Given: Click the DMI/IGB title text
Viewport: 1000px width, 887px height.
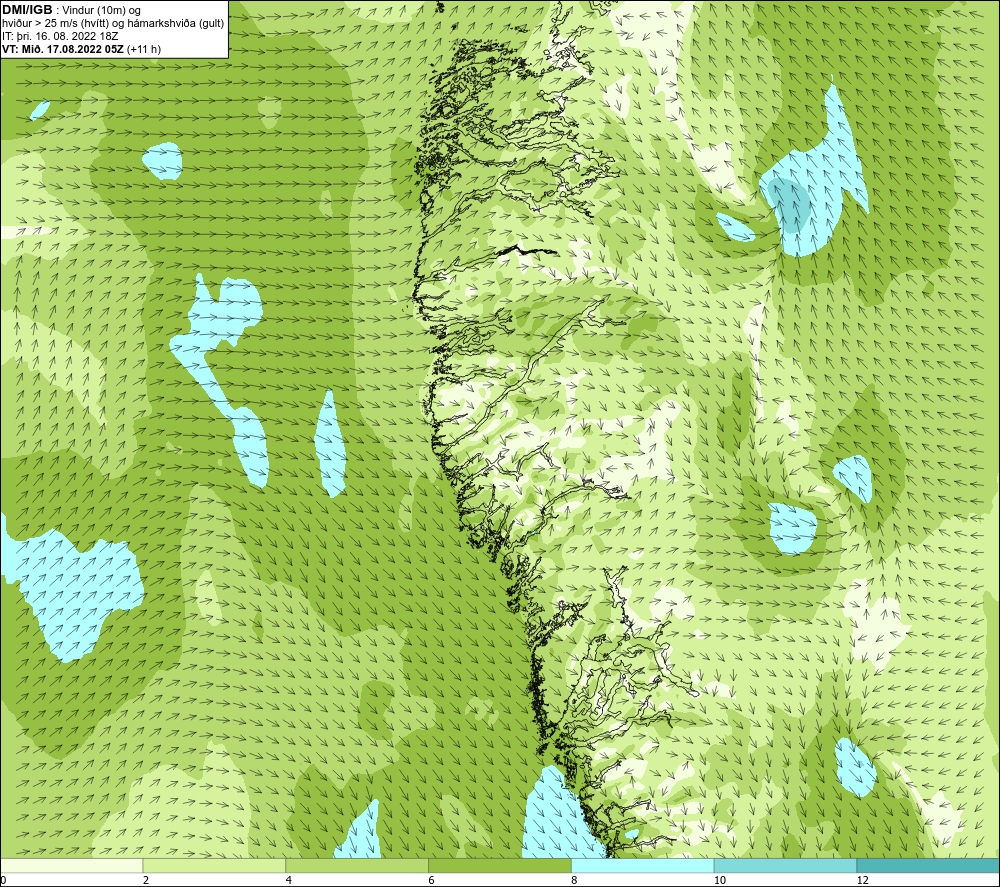Looking at the screenshot, I should coord(27,10).
